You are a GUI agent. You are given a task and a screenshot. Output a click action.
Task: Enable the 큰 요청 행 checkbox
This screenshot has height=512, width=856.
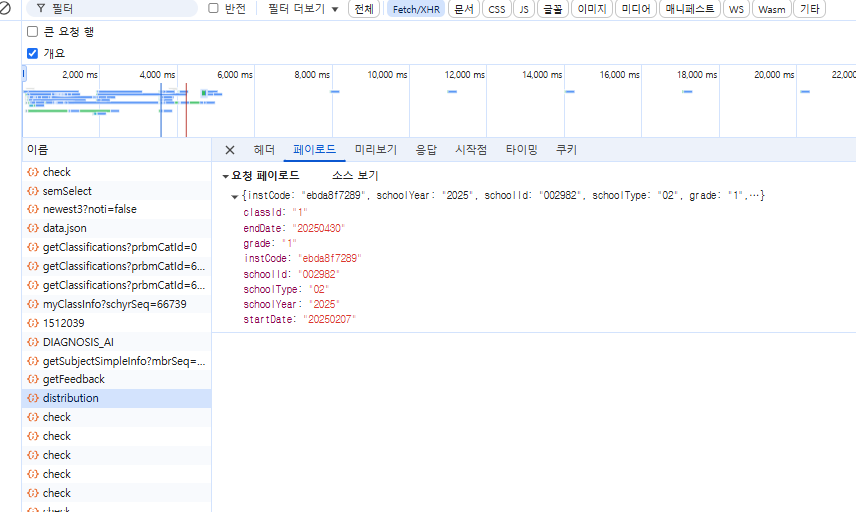(33, 31)
